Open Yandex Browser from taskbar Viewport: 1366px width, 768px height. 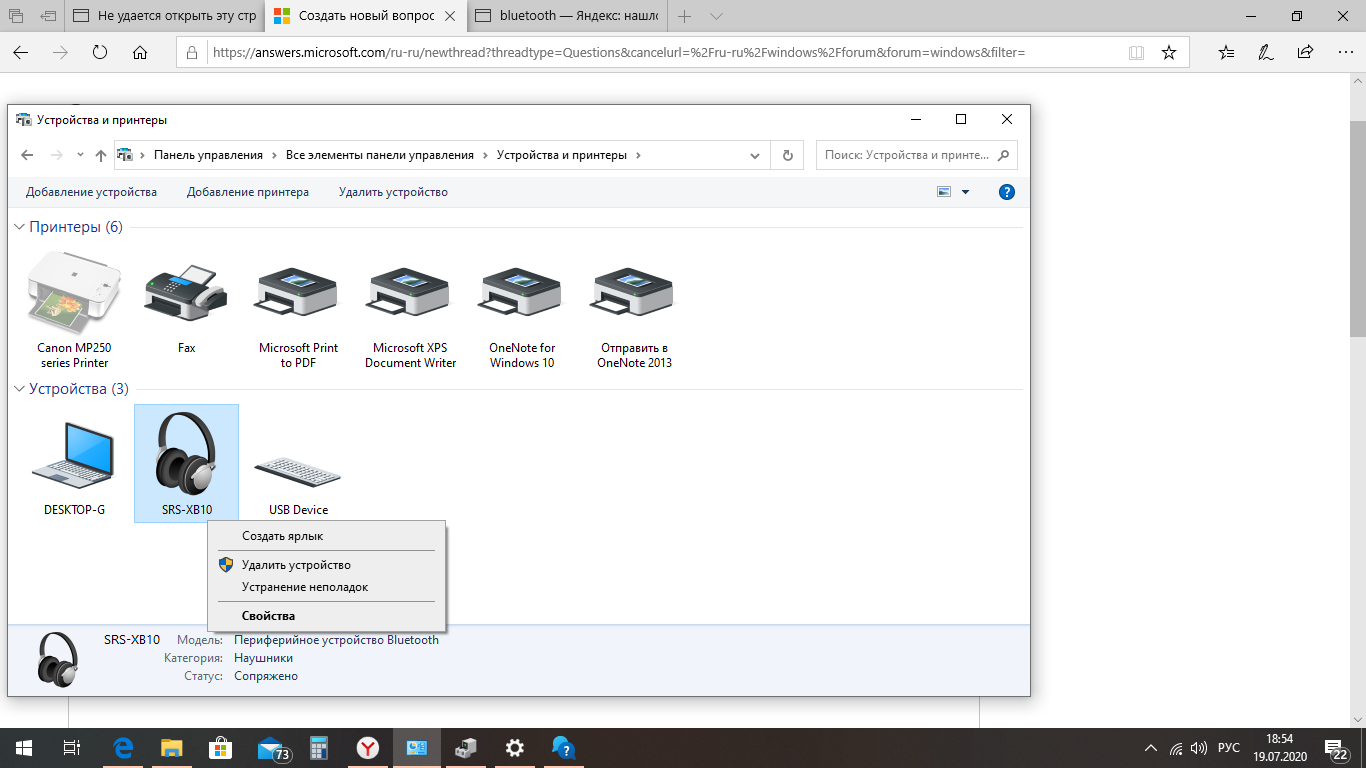369,748
